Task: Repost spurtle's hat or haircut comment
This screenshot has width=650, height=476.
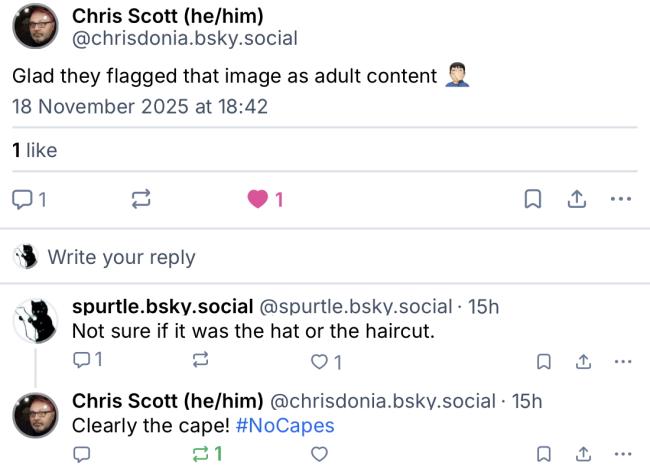Action: (200, 361)
